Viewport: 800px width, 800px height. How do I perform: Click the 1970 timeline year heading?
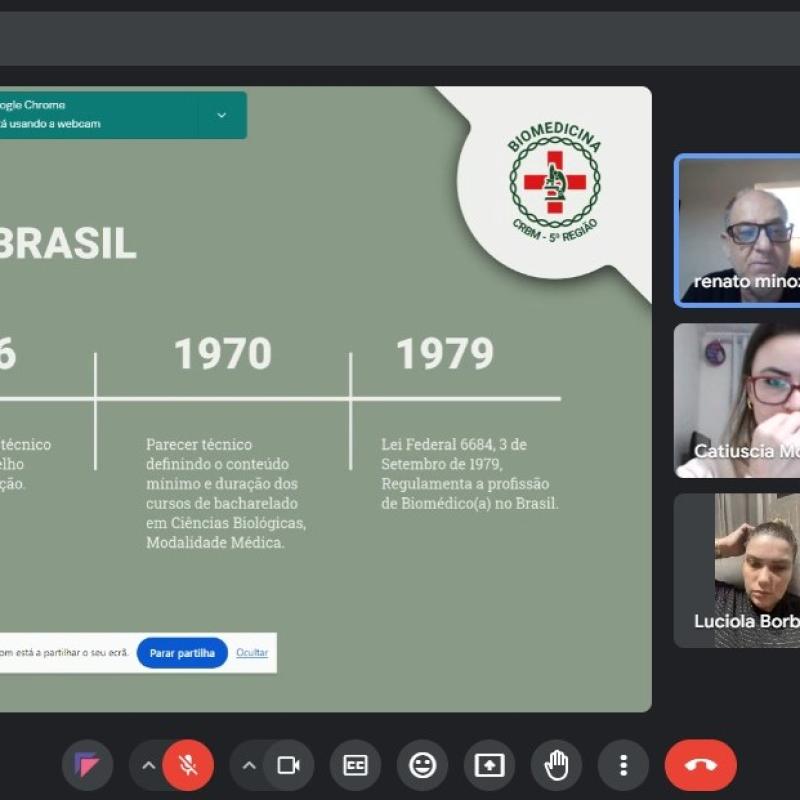[222, 354]
